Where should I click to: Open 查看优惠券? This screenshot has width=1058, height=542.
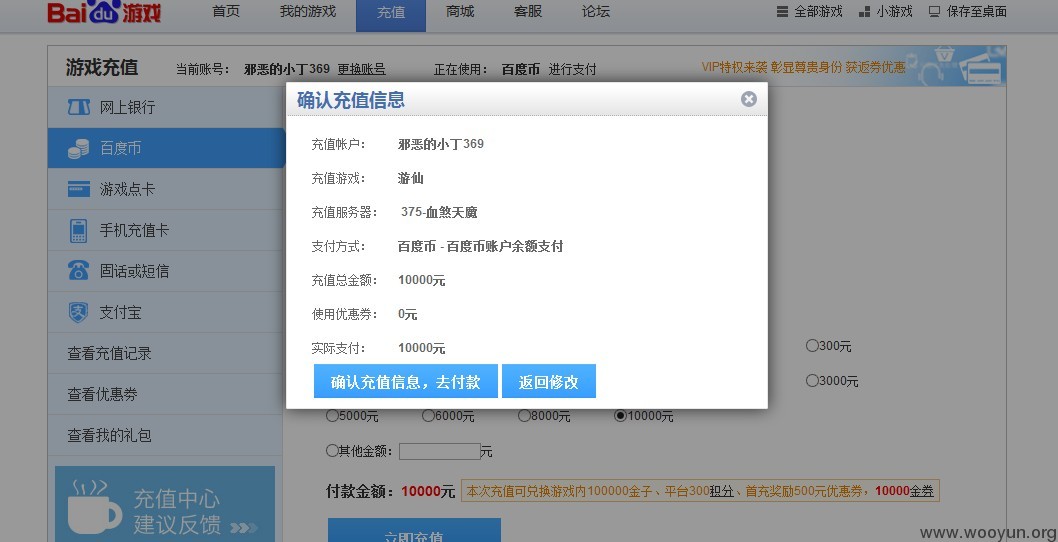click(x=102, y=394)
